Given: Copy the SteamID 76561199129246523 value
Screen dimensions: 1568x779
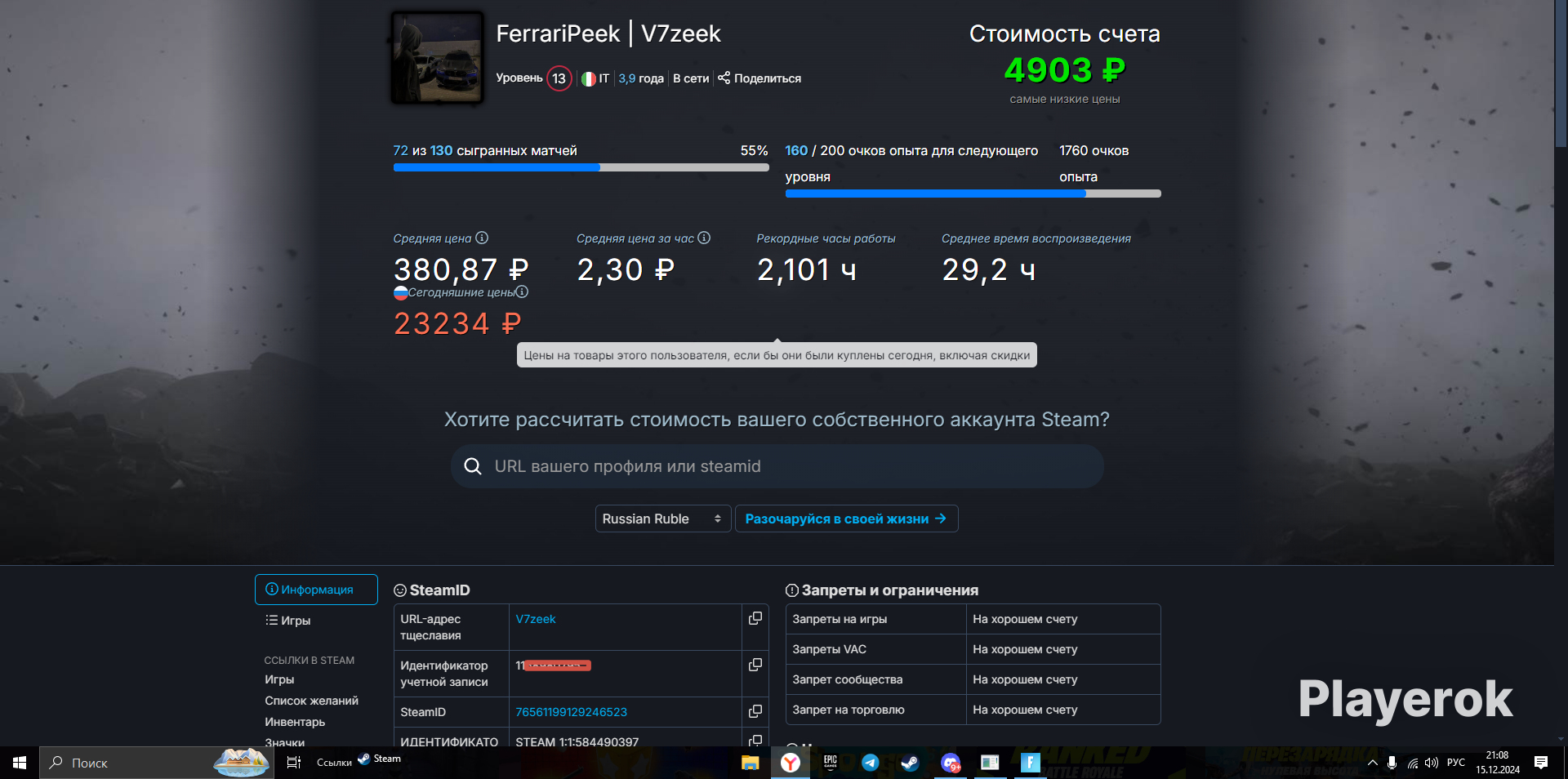Looking at the screenshot, I should (x=755, y=711).
